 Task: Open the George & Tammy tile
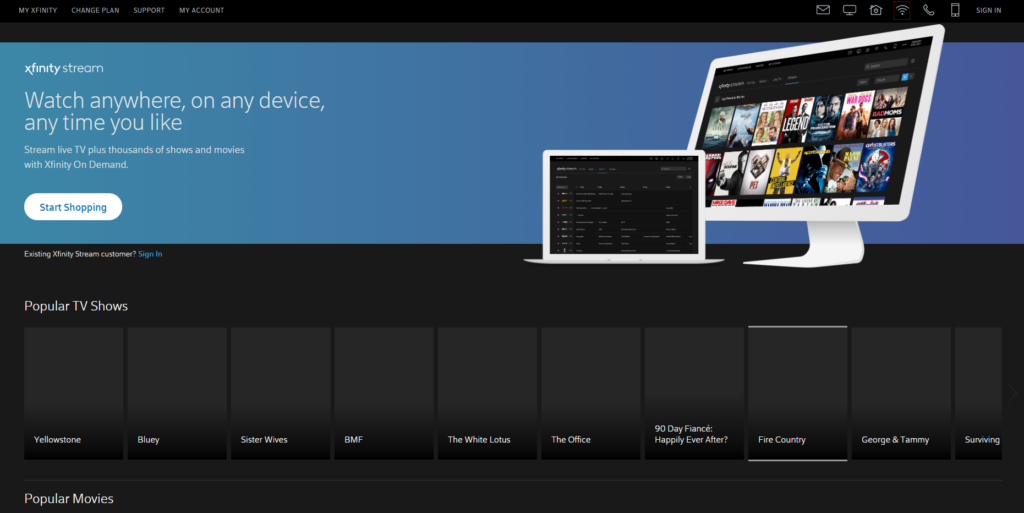coord(901,394)
